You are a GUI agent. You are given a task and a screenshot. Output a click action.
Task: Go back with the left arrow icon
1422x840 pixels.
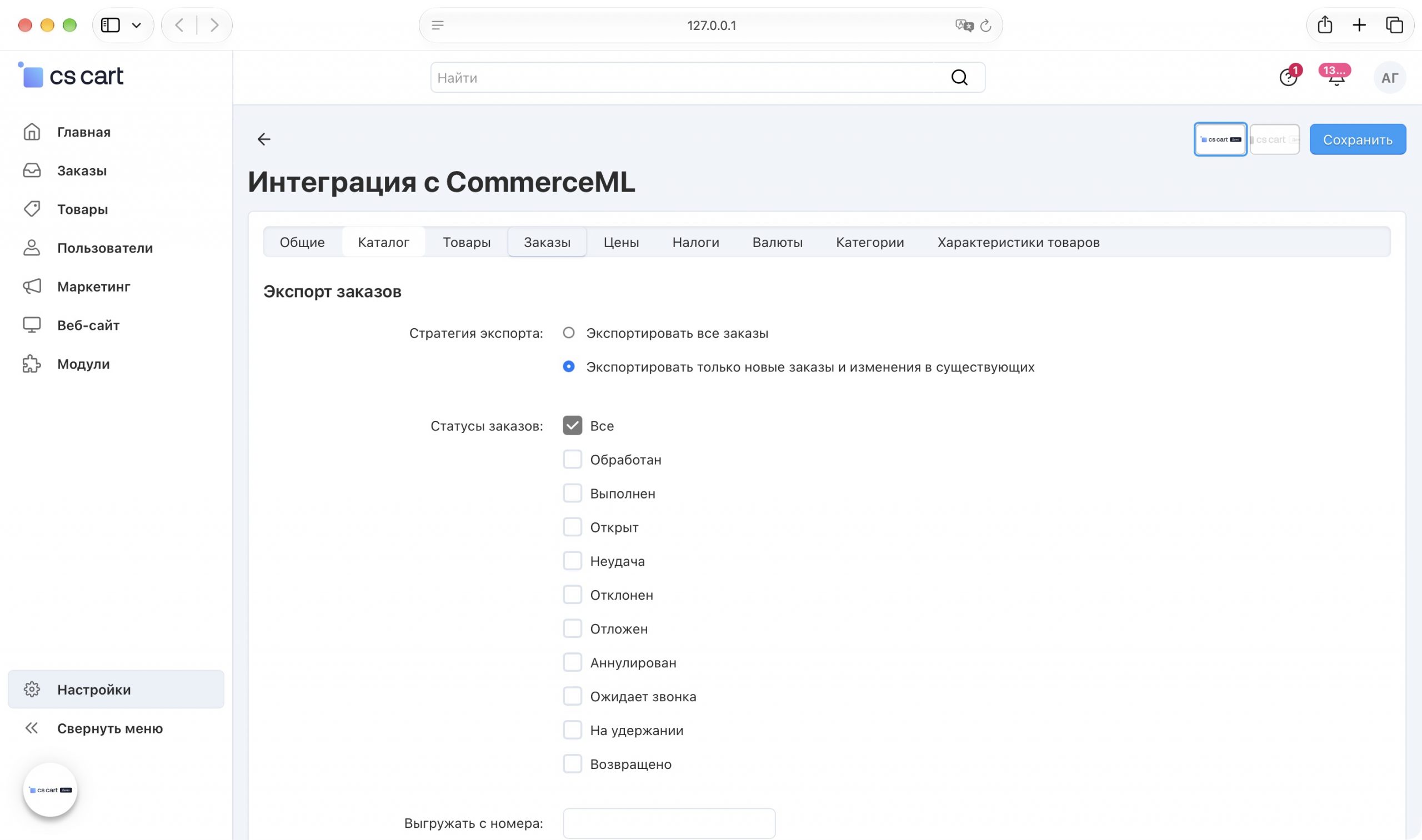click(x=264, y=139)
